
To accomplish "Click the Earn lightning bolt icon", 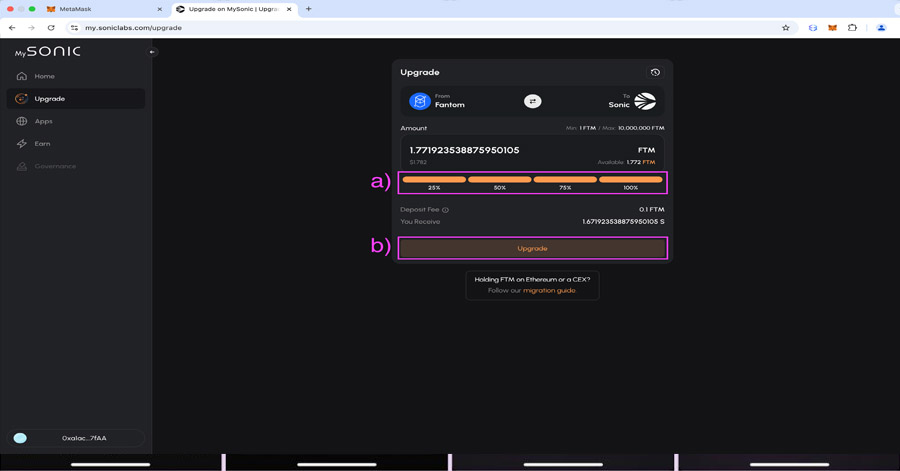I will [22, 144].
